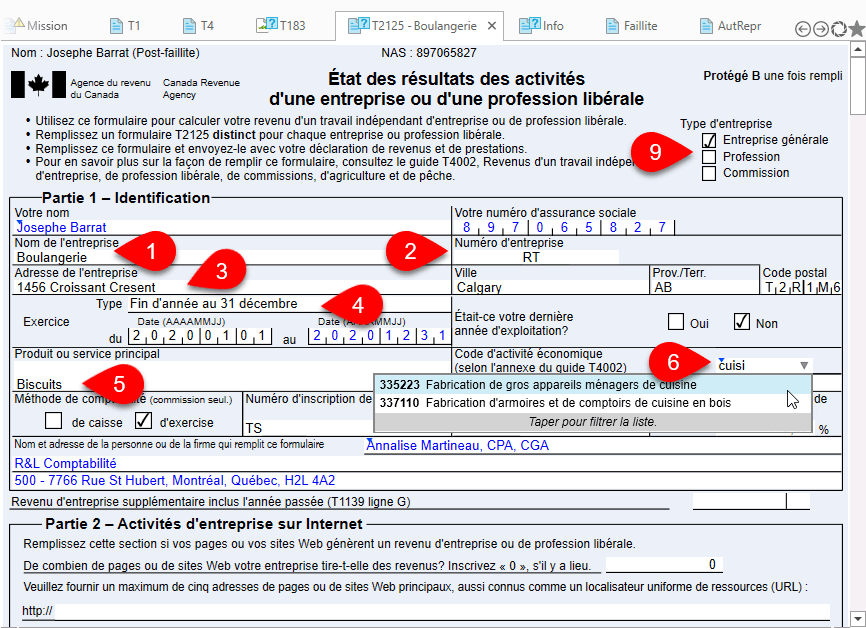Select the 'd'exercise' accounting method checkbox
Viewport: 866px width, 628px height.
click(143, 421)
